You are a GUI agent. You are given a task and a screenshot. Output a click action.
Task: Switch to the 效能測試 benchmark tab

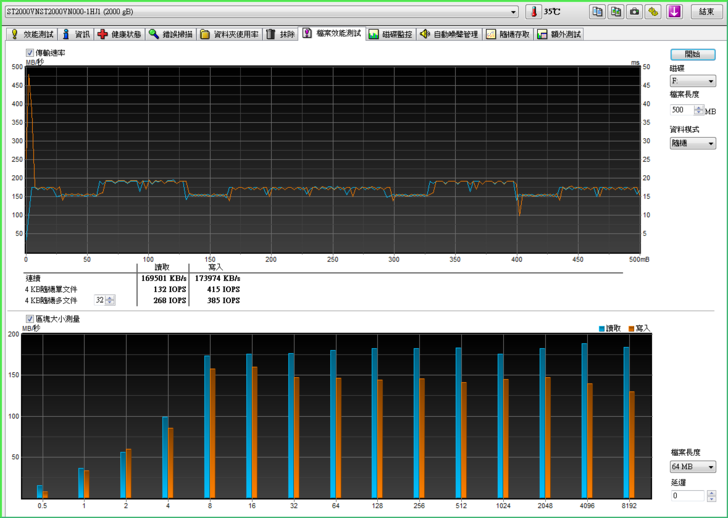pos(31,34)
